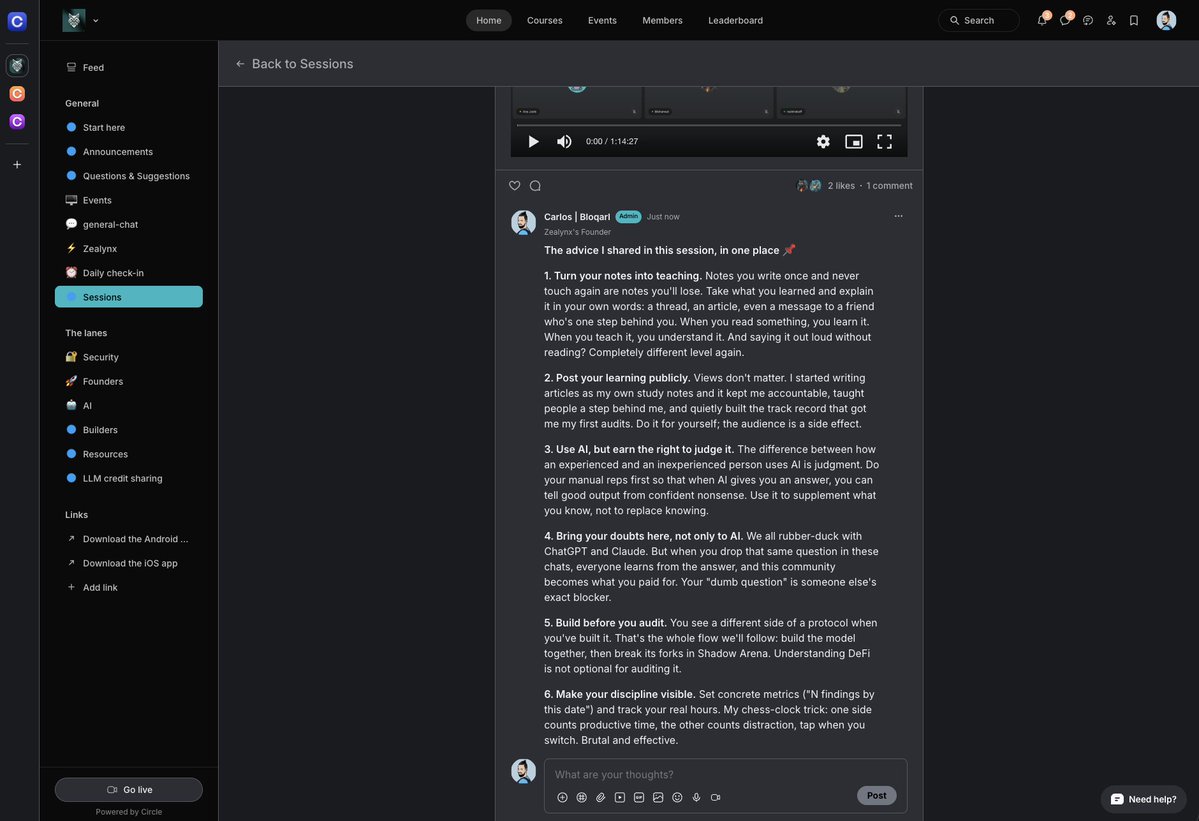
Task: Enable picture-in-picture for video
Action: tap(853, 141)
